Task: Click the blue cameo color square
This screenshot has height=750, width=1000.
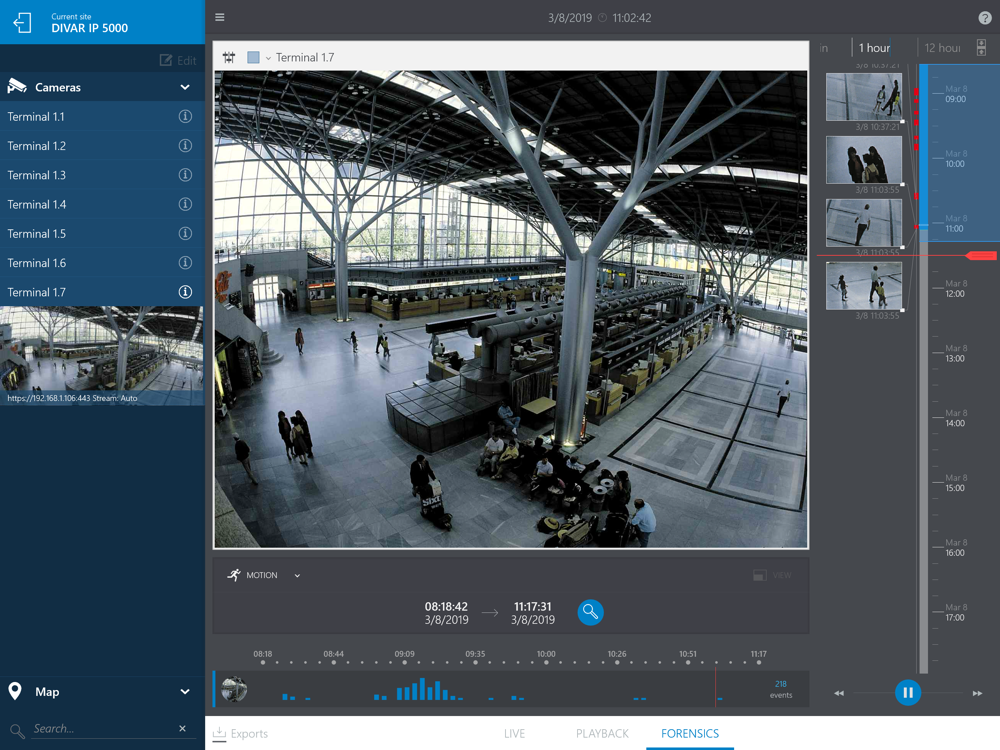Action: click(x=253, y=57)
